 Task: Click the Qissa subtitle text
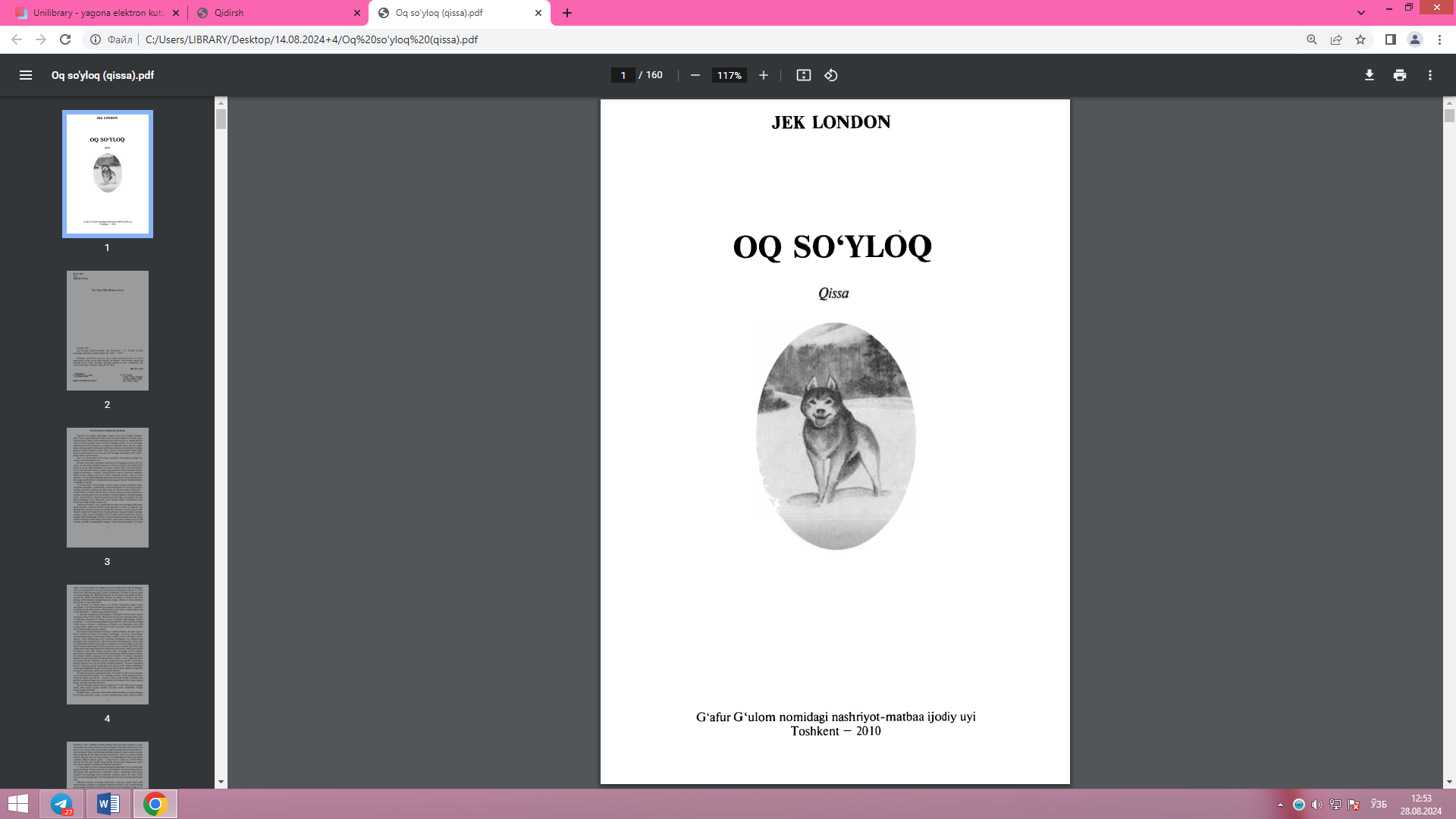[x=833, y=293]
